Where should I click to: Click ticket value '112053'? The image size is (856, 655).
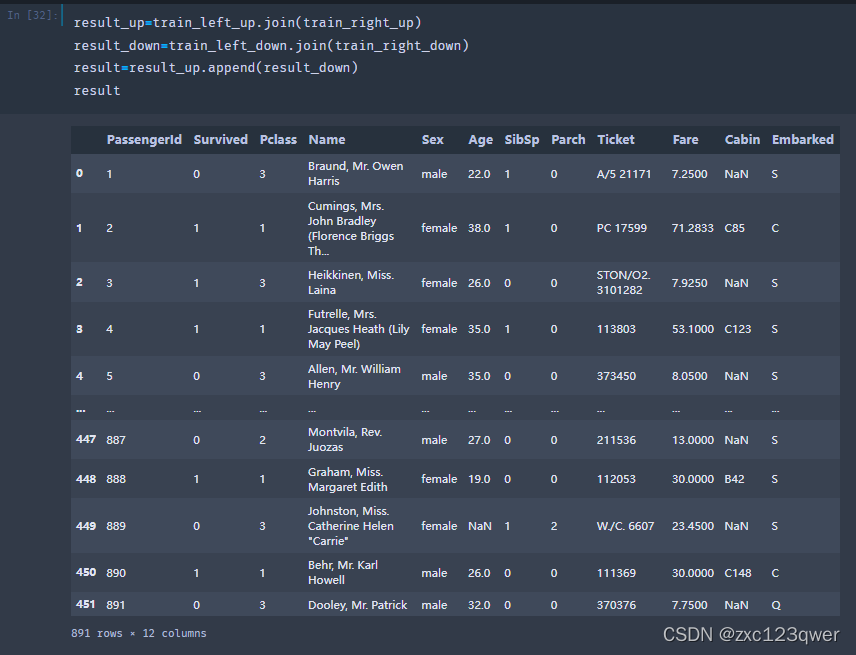tap(616, 479)
